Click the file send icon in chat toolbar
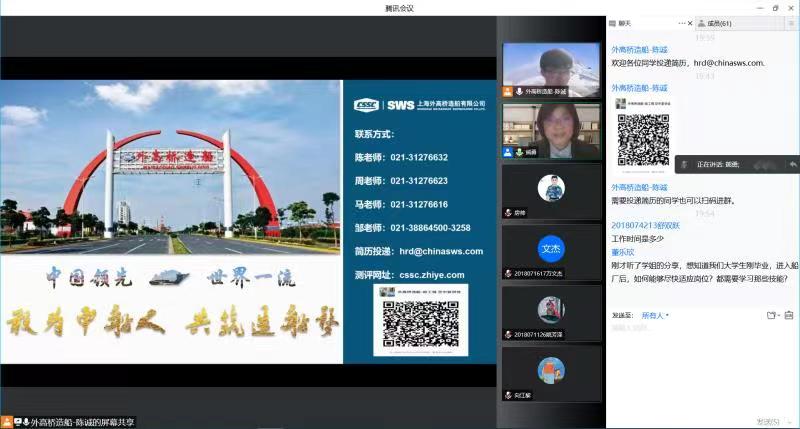The width and height of the screenshot is (800, 429). pos(771,315)
